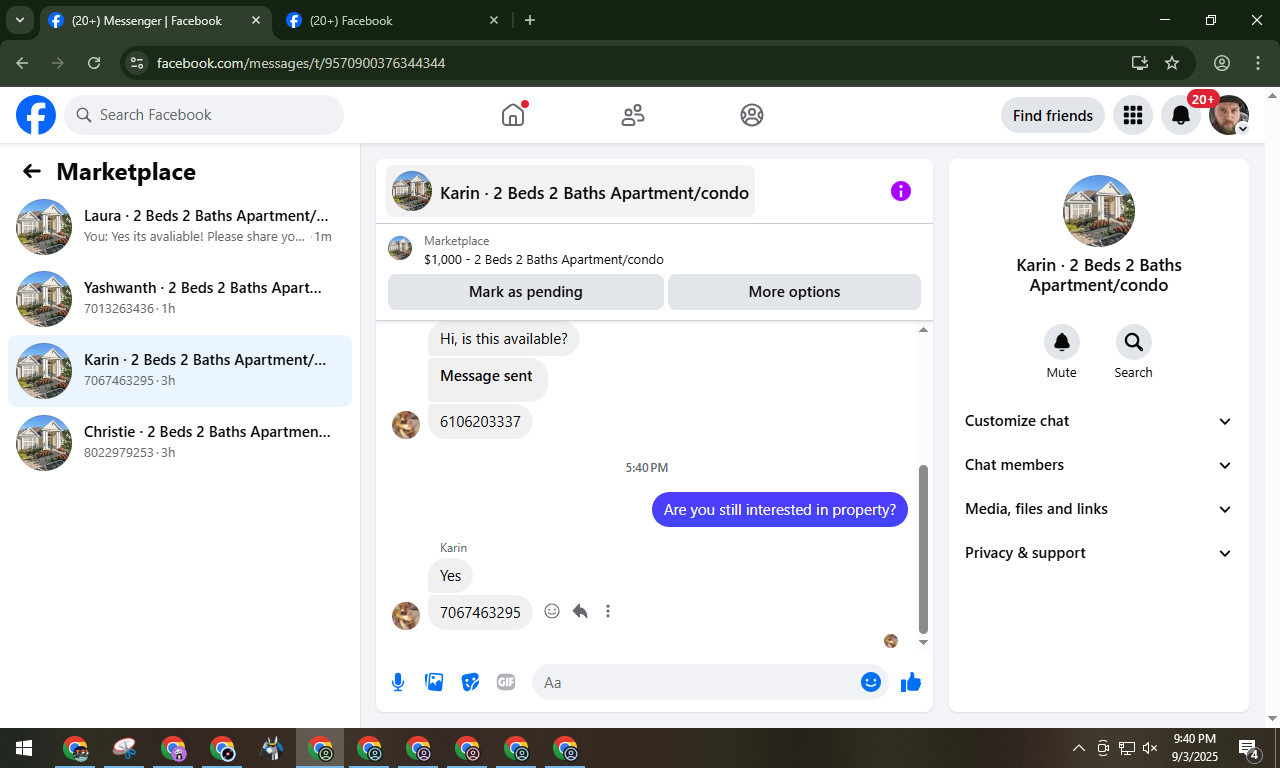View site information icon in address bar
Image resolution: width=1280 pixels, height=768 pixels.
[x=138, y=63]
